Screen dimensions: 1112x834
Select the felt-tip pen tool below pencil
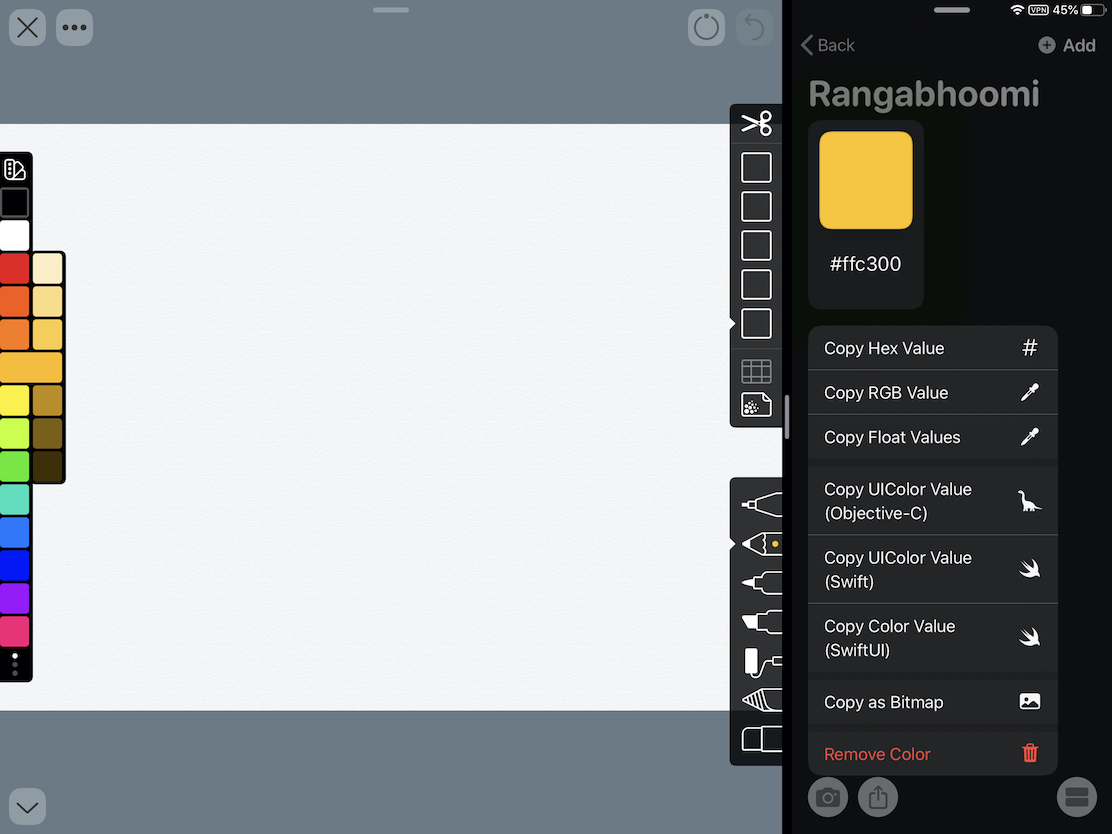pyautogui.click(x=762, y=583)
